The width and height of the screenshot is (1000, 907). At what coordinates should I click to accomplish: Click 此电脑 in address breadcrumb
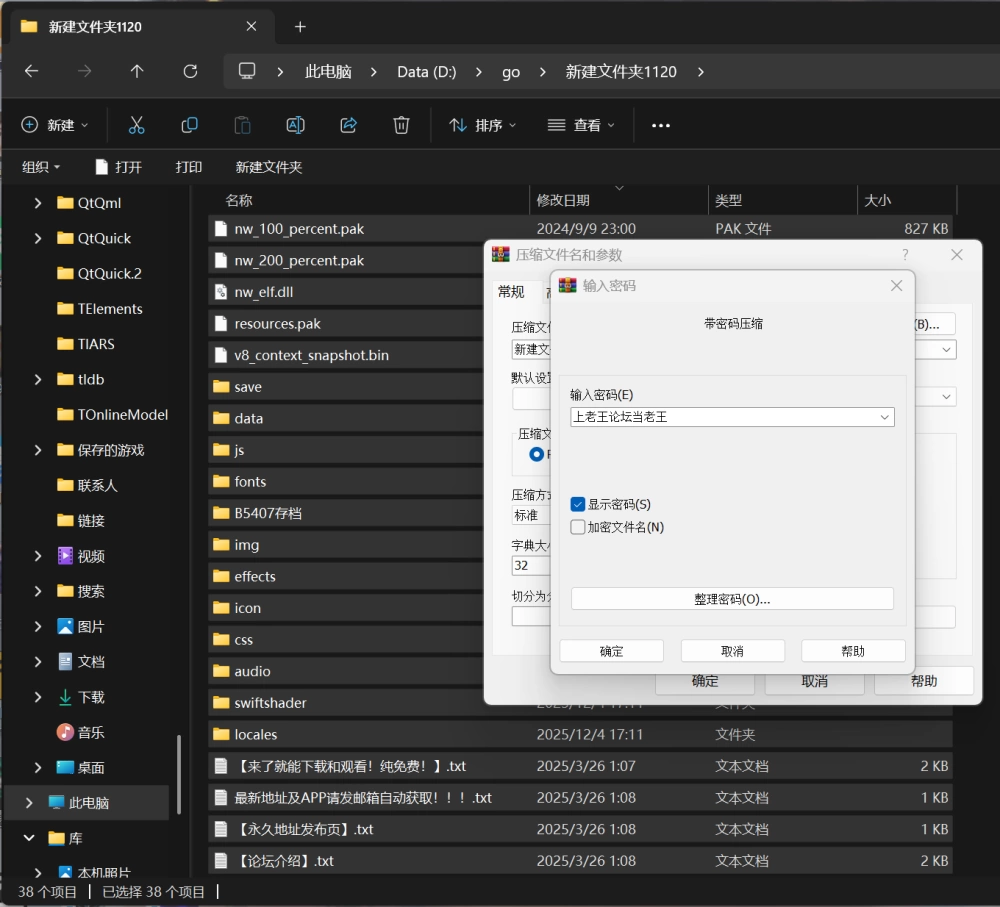coord(328,71)
